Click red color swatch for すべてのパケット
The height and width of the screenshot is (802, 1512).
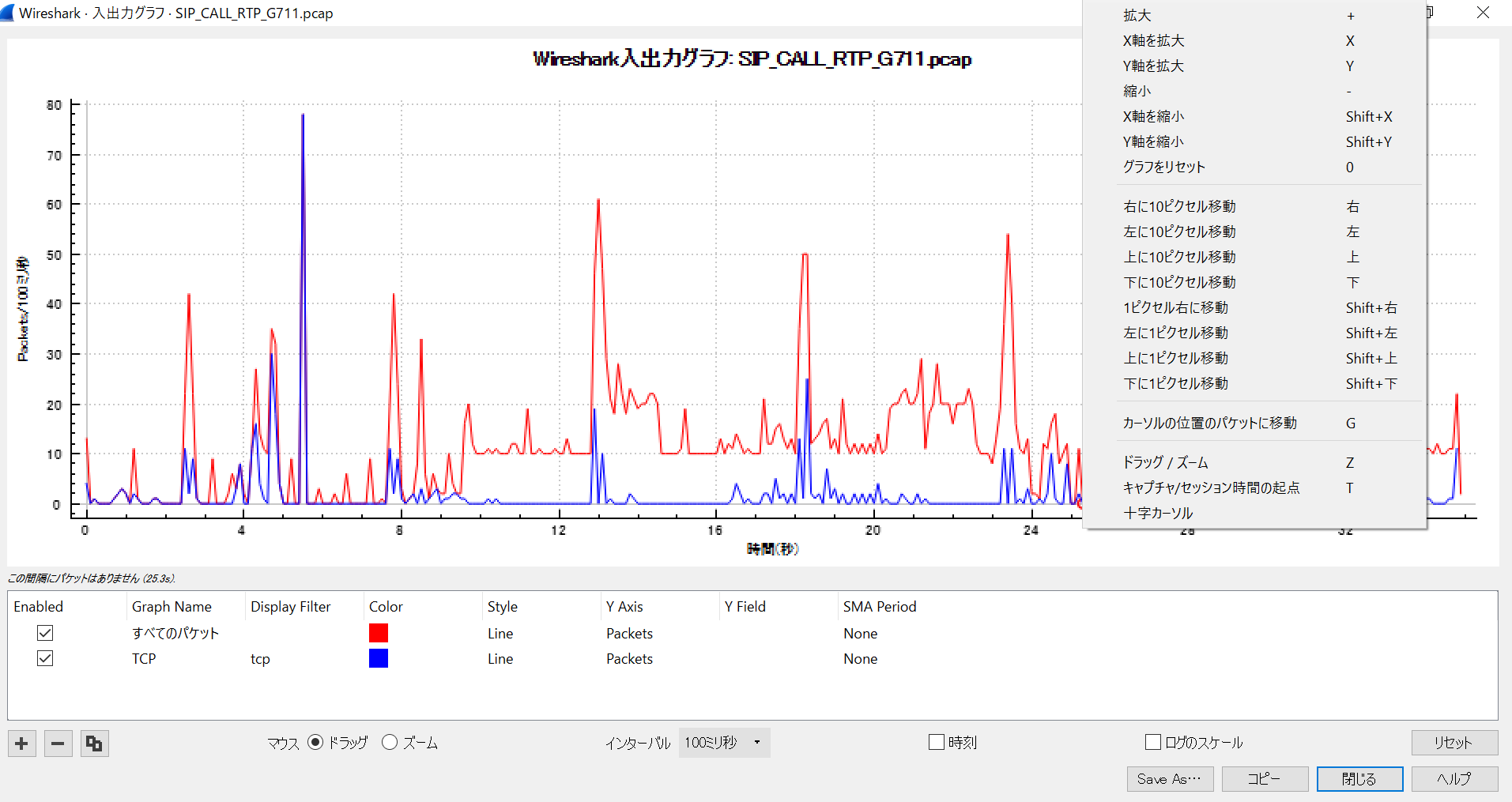pyautogui.click(x=379, y=633)
